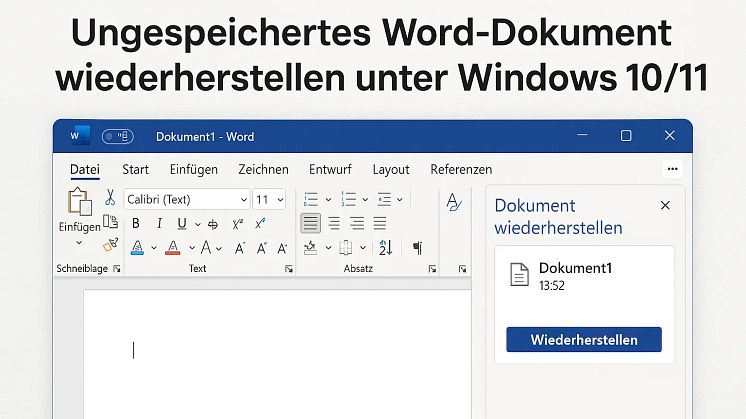The image size is (746, 419).
Task: Toggle italic formatting with the I button
Action: tap(159, 223)
